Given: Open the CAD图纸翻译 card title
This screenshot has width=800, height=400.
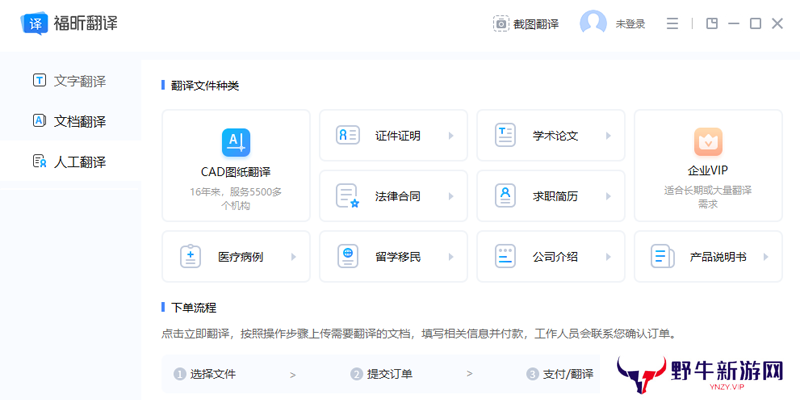Looking at the screenshot, I should point(236,172).
